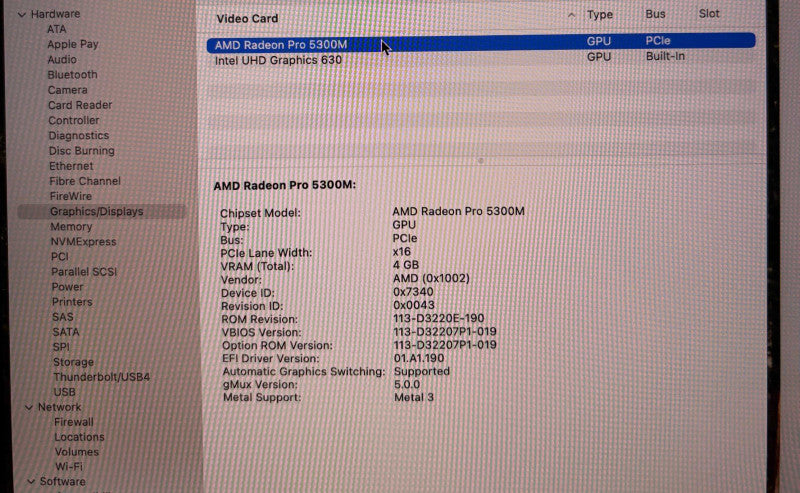The width and height of the screenshot is (800, 493).
Task: Select SATA in the sidebar
Action: click(x=66, y=332)
